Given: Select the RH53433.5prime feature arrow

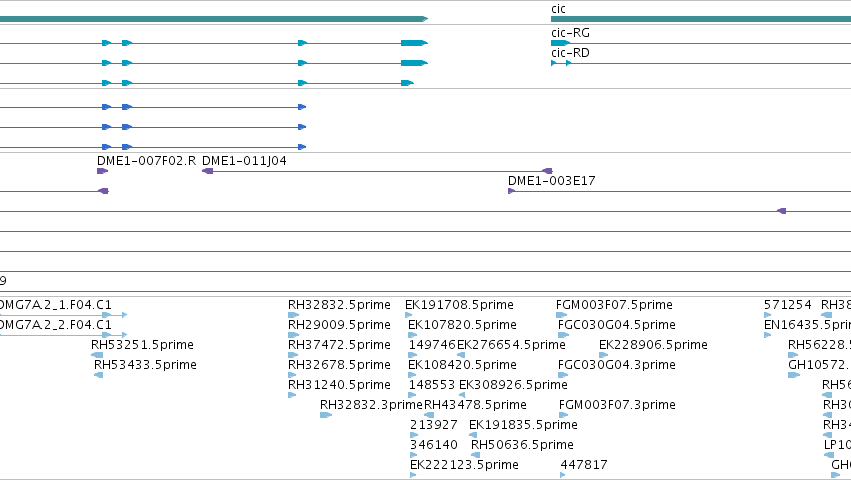Looking at the screenshot, I should (98, 375).
